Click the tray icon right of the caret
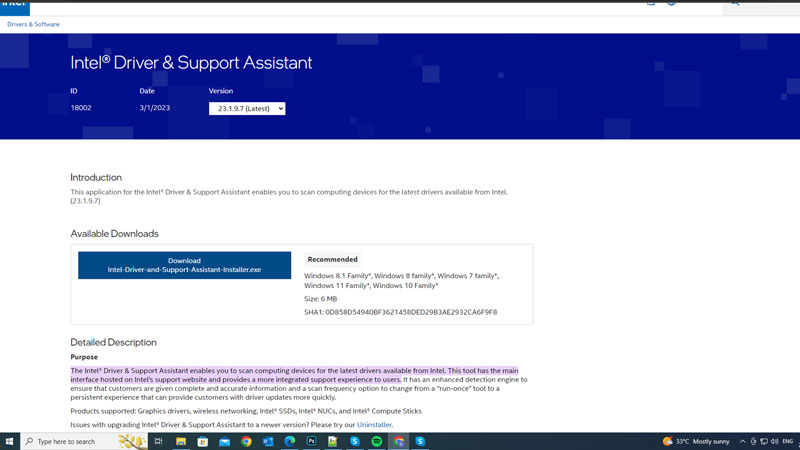 click(753, 441)
